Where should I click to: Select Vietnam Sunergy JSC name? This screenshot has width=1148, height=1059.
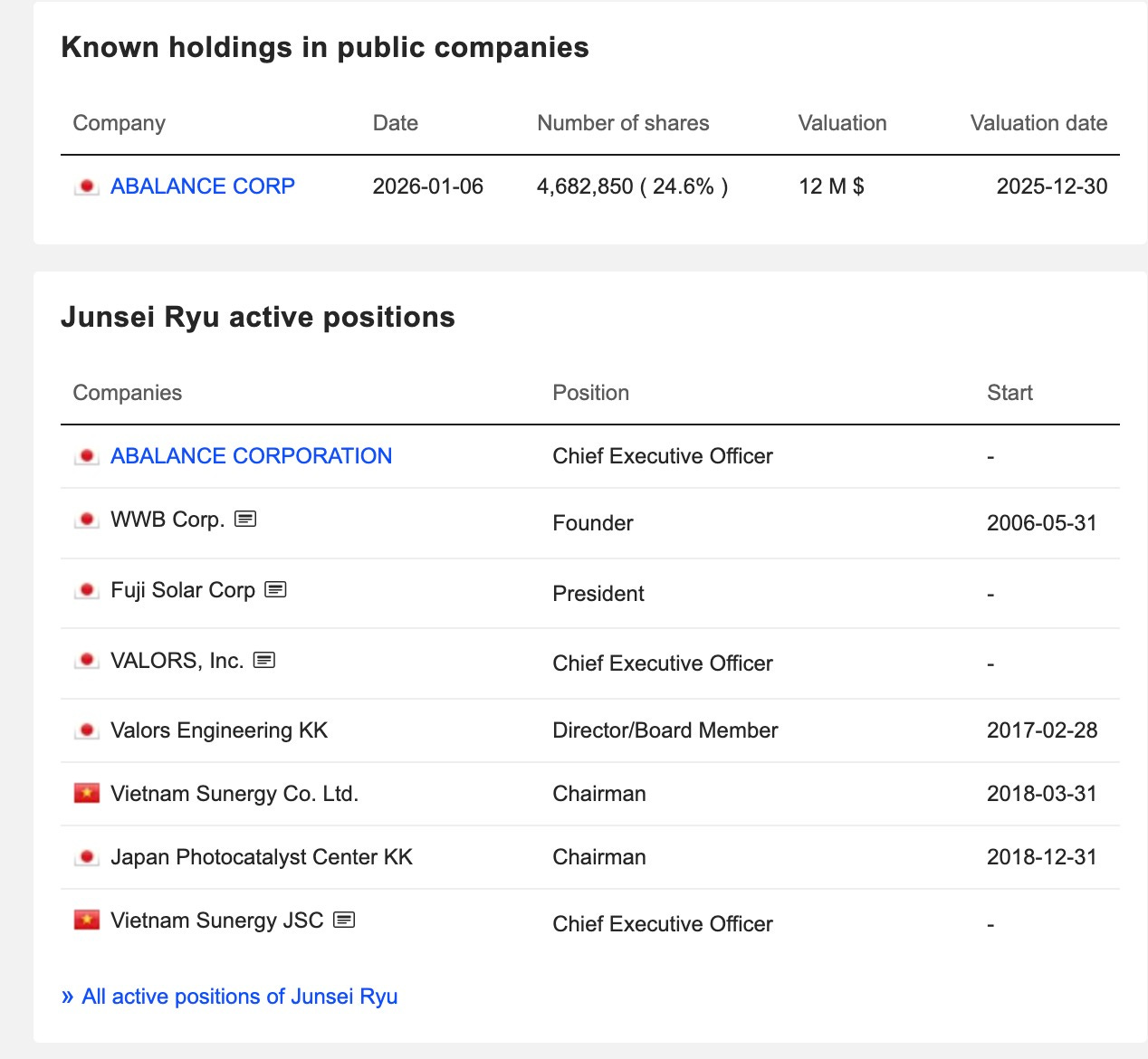pyautogui.click(x=217, y=921)
